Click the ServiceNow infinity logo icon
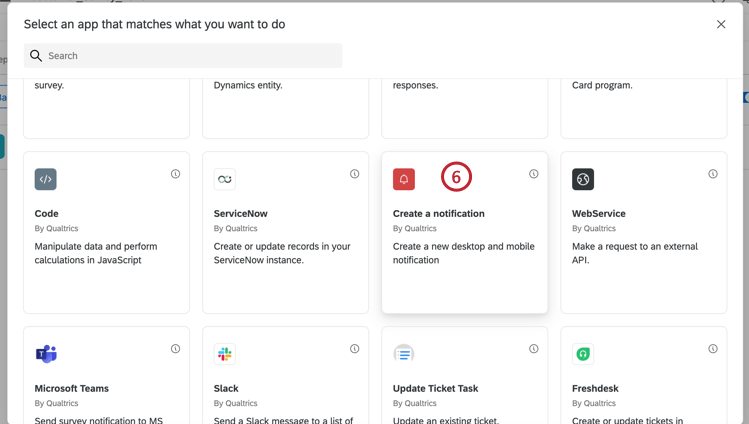This screenshot has width=749, height=424. pyautogui.click(x=225, y=179)
